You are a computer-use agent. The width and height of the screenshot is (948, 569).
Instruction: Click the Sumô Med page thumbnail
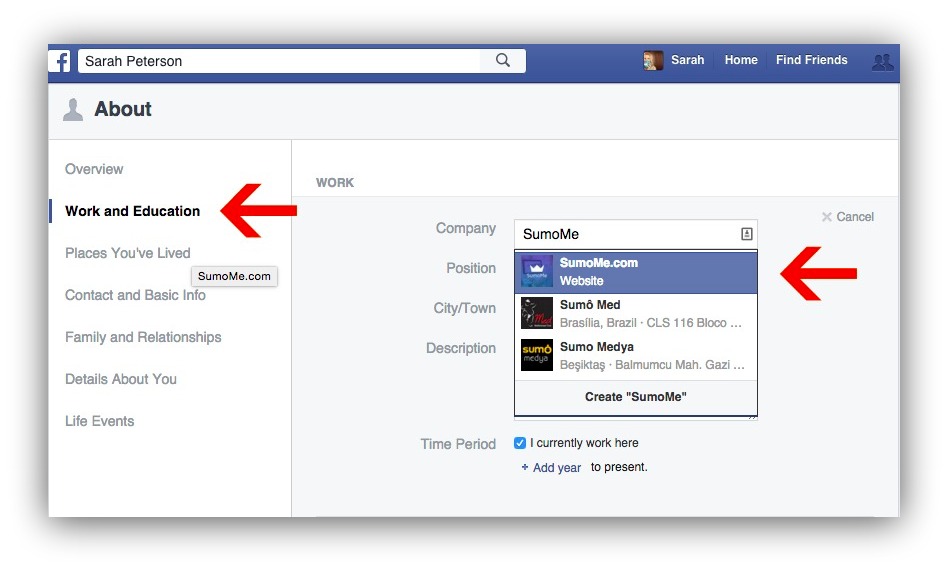[x=537, y=313]
